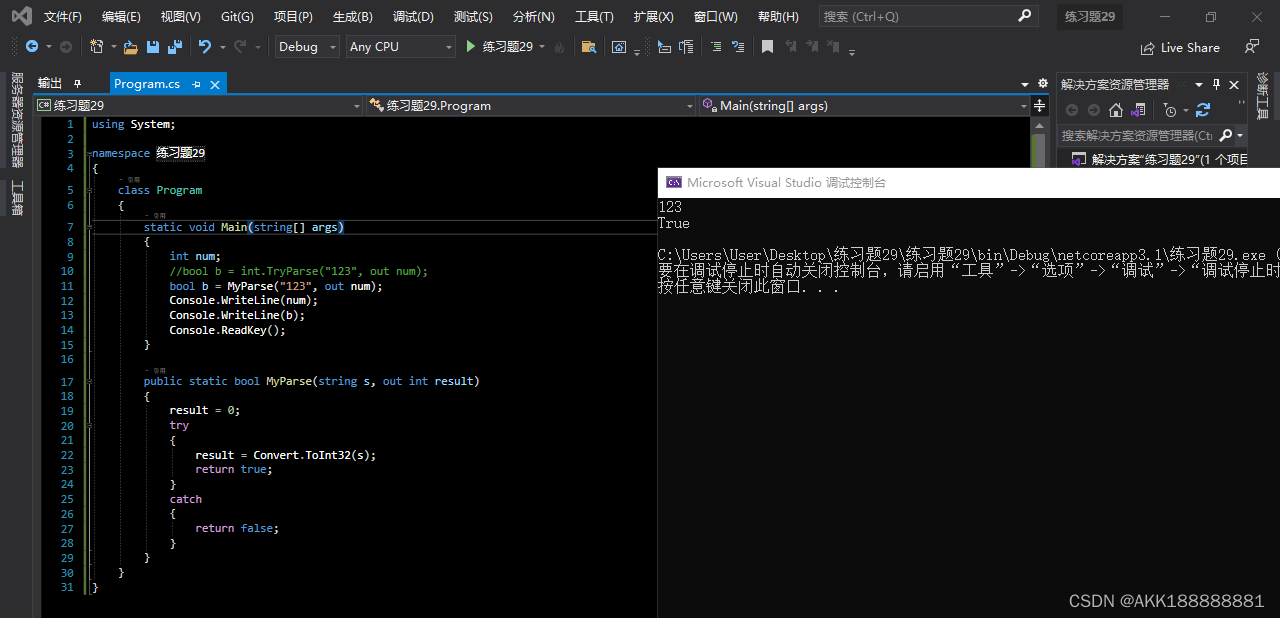This screenshot has width=1280, height=618.
Task: Open the 生成(B) menu
Action: point(352,17)
